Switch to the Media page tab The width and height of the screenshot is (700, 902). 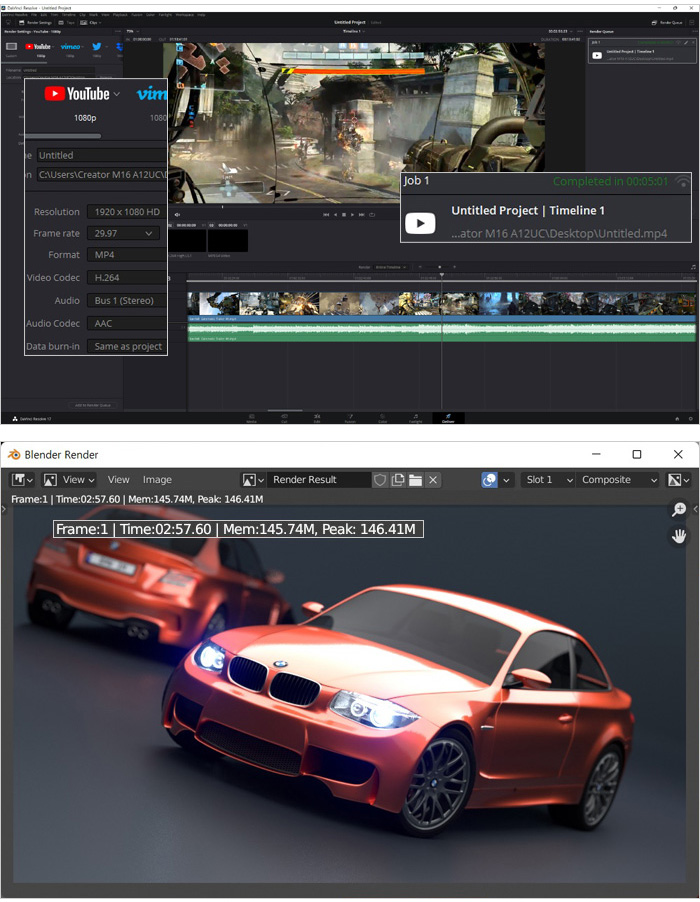pyautogui.click(x=251, y=418)
